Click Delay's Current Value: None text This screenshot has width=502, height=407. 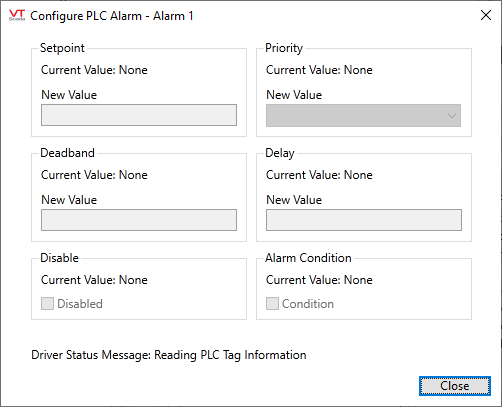[319, 175]
